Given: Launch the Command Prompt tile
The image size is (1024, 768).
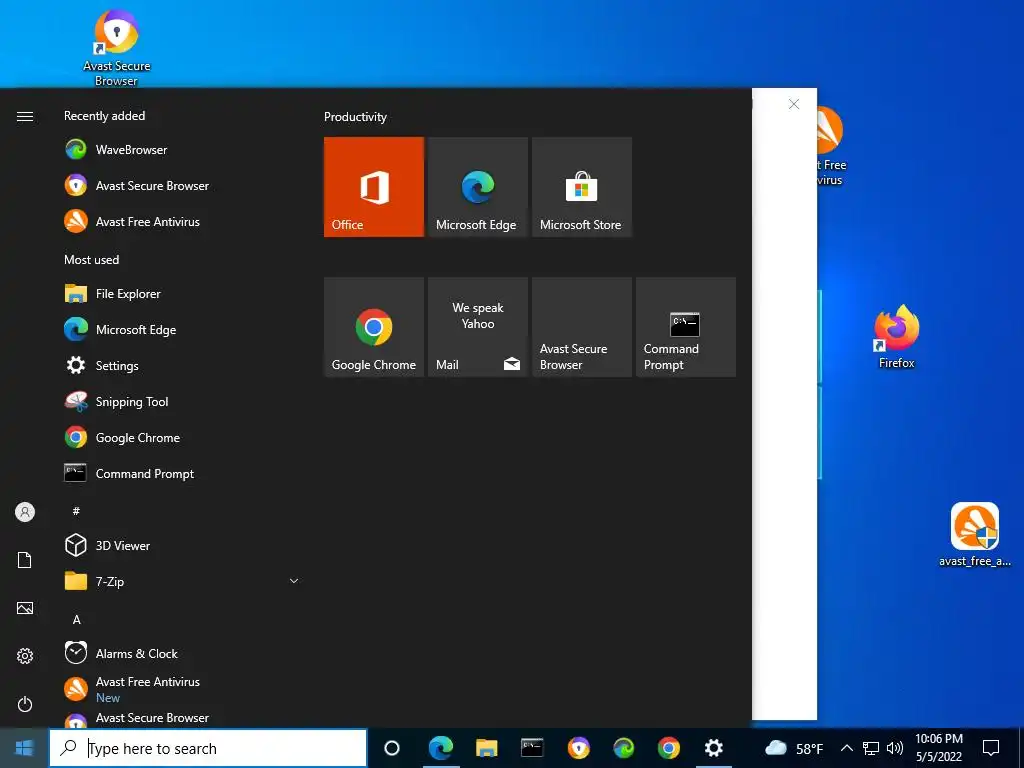Looking at the screenshot, I should click(686, 327).
